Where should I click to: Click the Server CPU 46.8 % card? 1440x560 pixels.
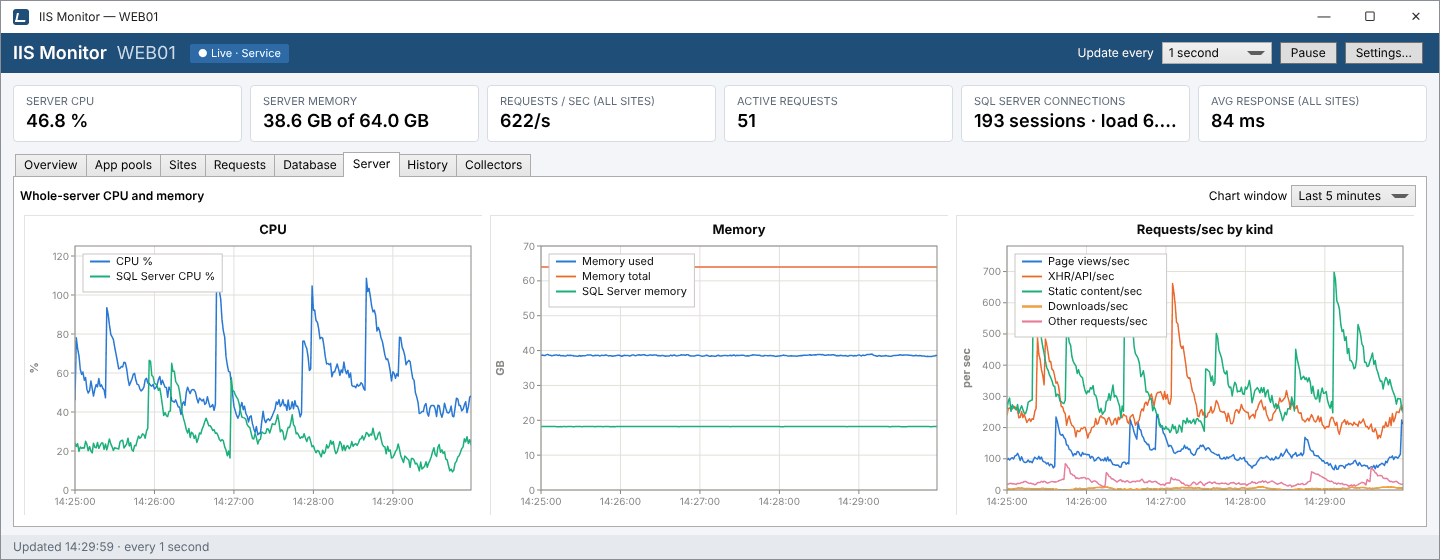click(x=127, y=113)
